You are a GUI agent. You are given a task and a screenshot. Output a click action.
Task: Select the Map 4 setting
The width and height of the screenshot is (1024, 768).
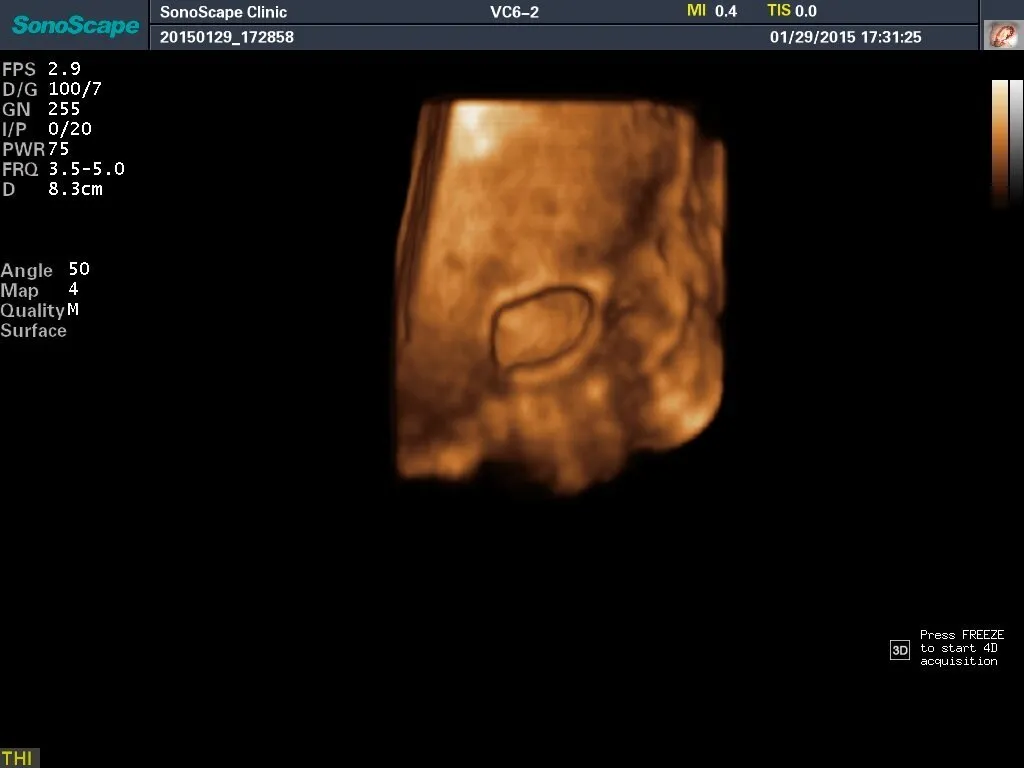(38, 290)
